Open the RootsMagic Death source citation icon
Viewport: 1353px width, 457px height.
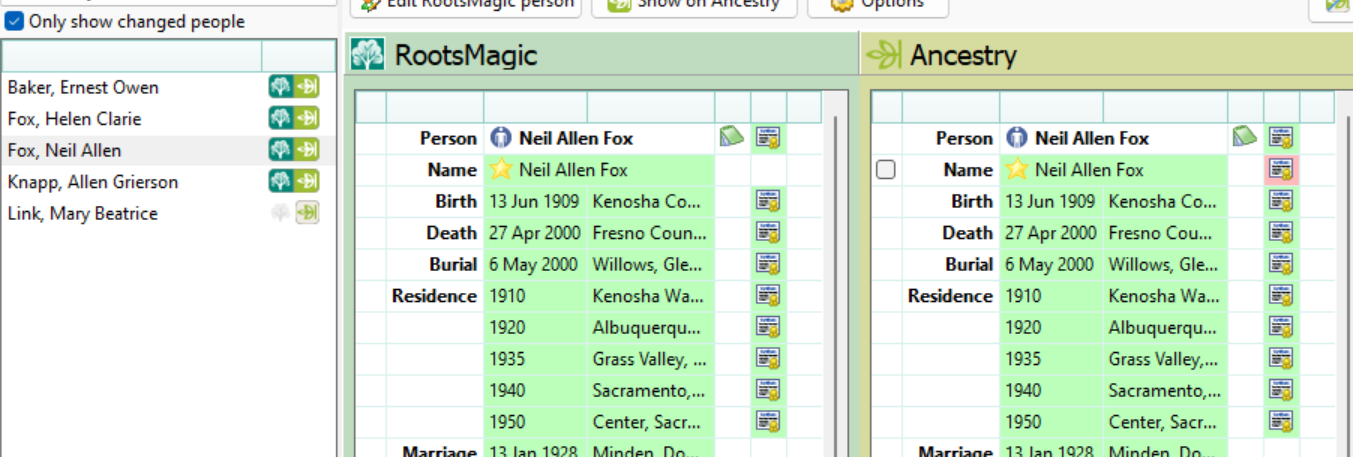coord(768,233)
